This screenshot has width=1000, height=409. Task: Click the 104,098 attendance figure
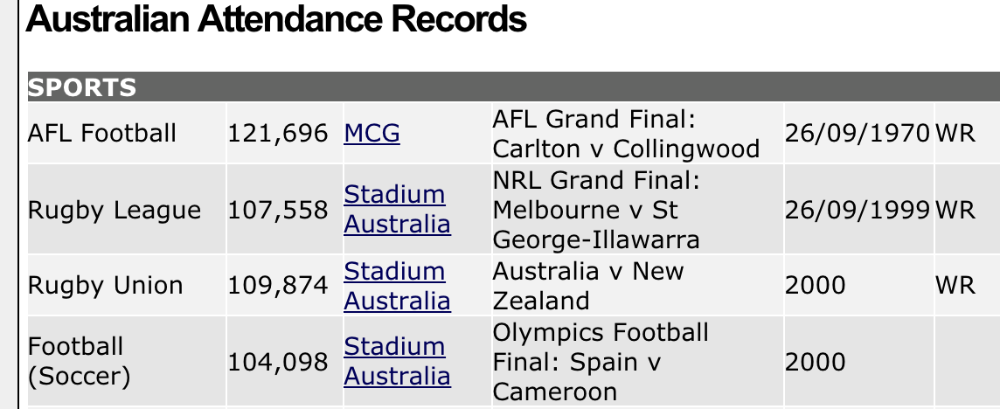[x=278, y=362]
